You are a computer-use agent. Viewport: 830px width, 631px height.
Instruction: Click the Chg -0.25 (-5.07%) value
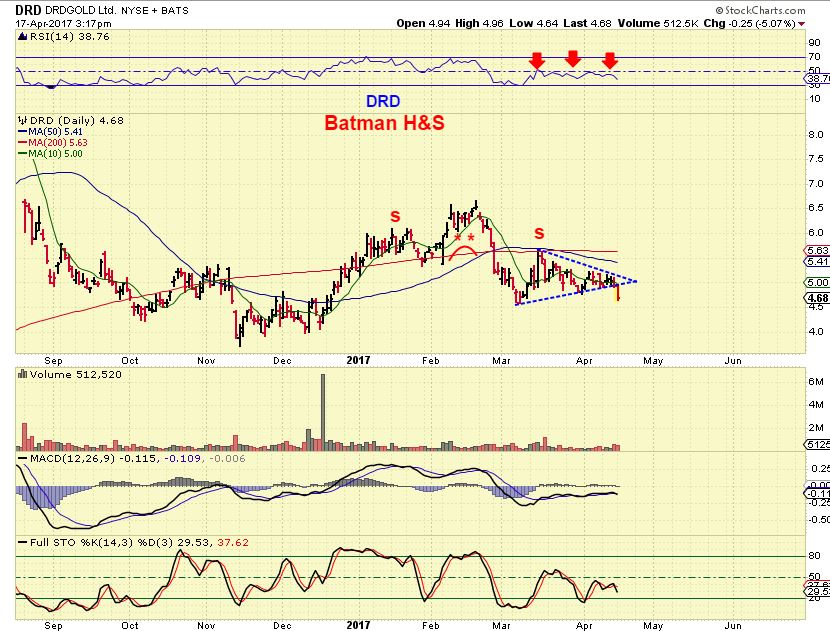tap(750, 24)
